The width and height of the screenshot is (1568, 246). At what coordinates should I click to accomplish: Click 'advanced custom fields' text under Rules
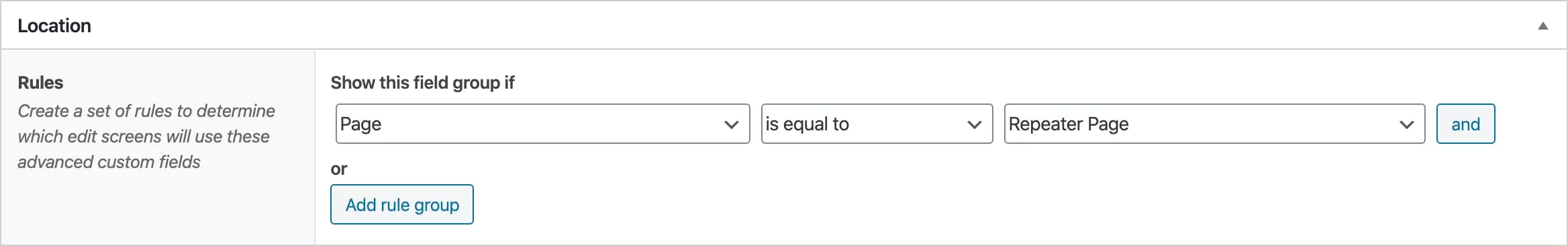tap(109, 162)
